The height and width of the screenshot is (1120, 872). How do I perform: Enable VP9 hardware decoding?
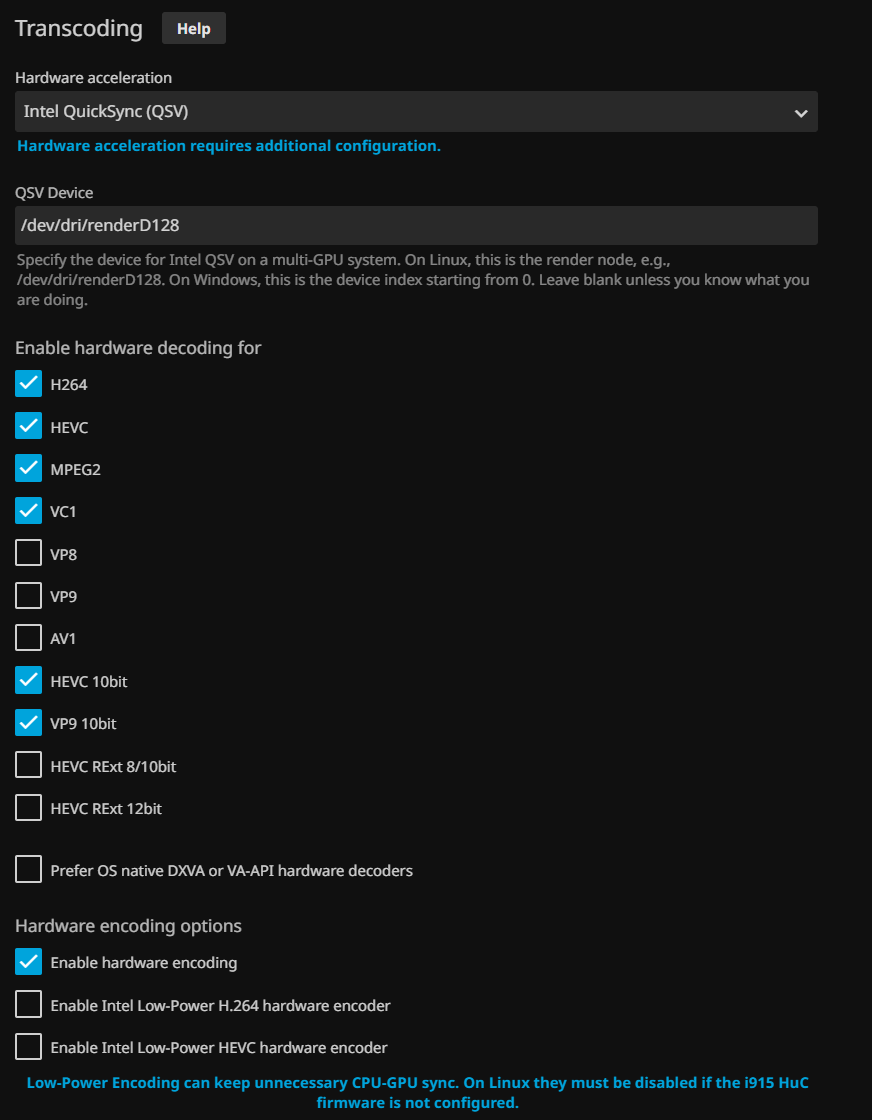(x=29, y=596)
